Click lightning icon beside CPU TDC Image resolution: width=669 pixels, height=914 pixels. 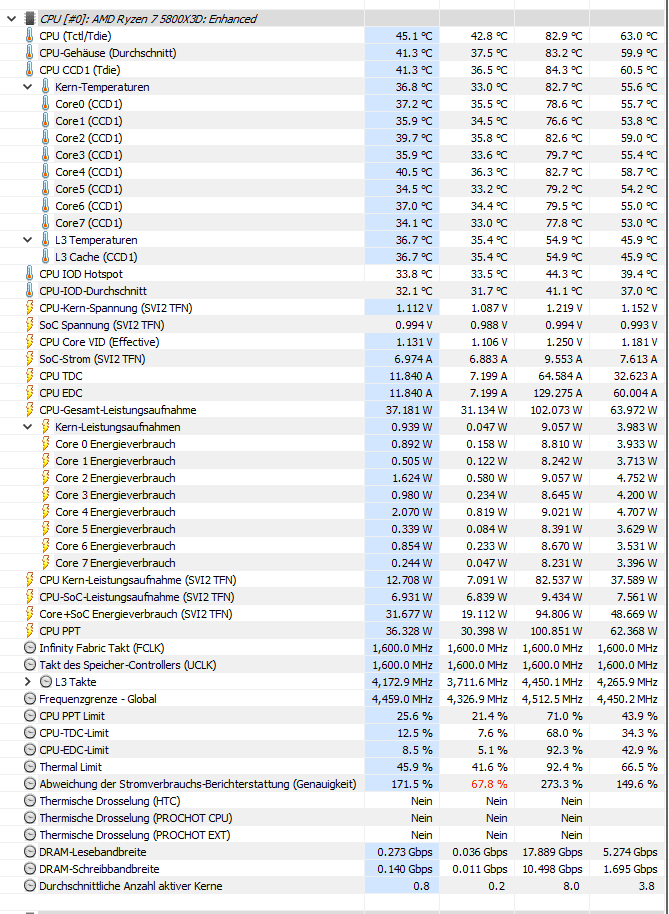29,376
